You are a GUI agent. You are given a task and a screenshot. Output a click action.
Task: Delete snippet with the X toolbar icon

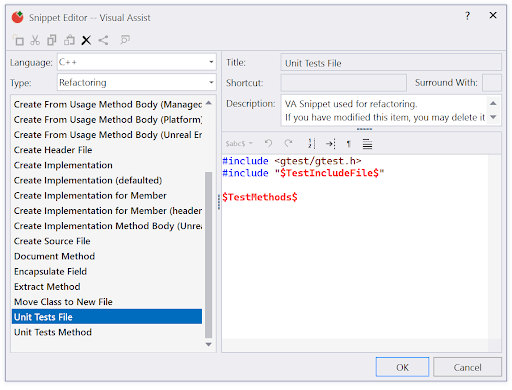pyautogui.click(x=86, y=40)
